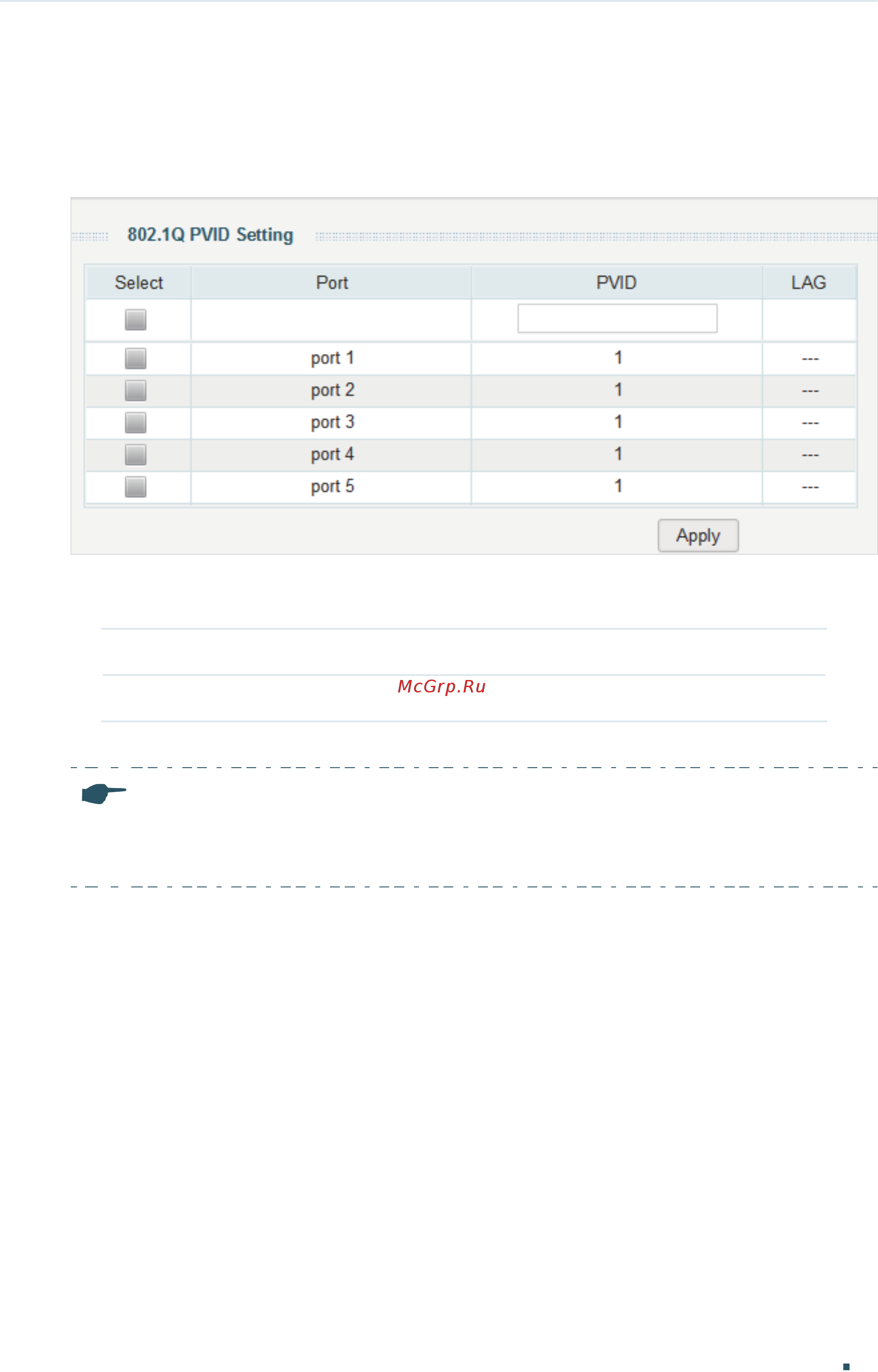This screenshot has width=878, height=1372.
Task: Click the Apply button
Action: (698, 535)
